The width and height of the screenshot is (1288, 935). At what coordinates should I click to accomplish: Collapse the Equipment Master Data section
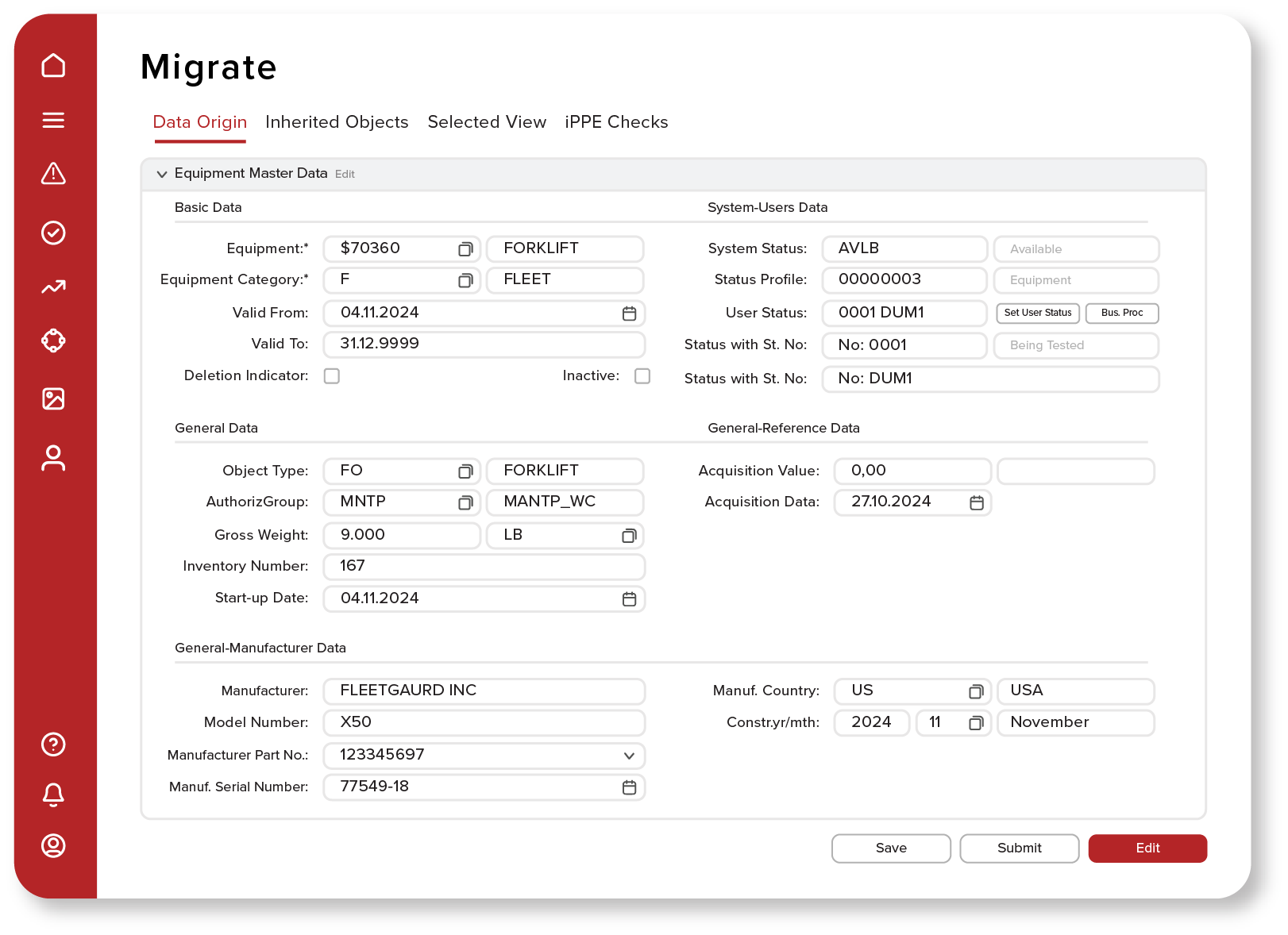click(161, 174)
